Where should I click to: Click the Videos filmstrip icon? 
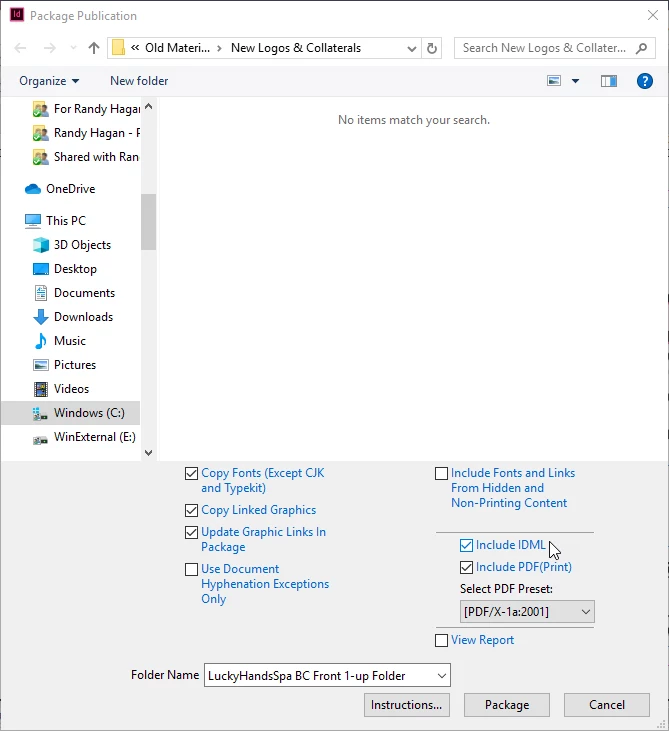coord(41,389)
